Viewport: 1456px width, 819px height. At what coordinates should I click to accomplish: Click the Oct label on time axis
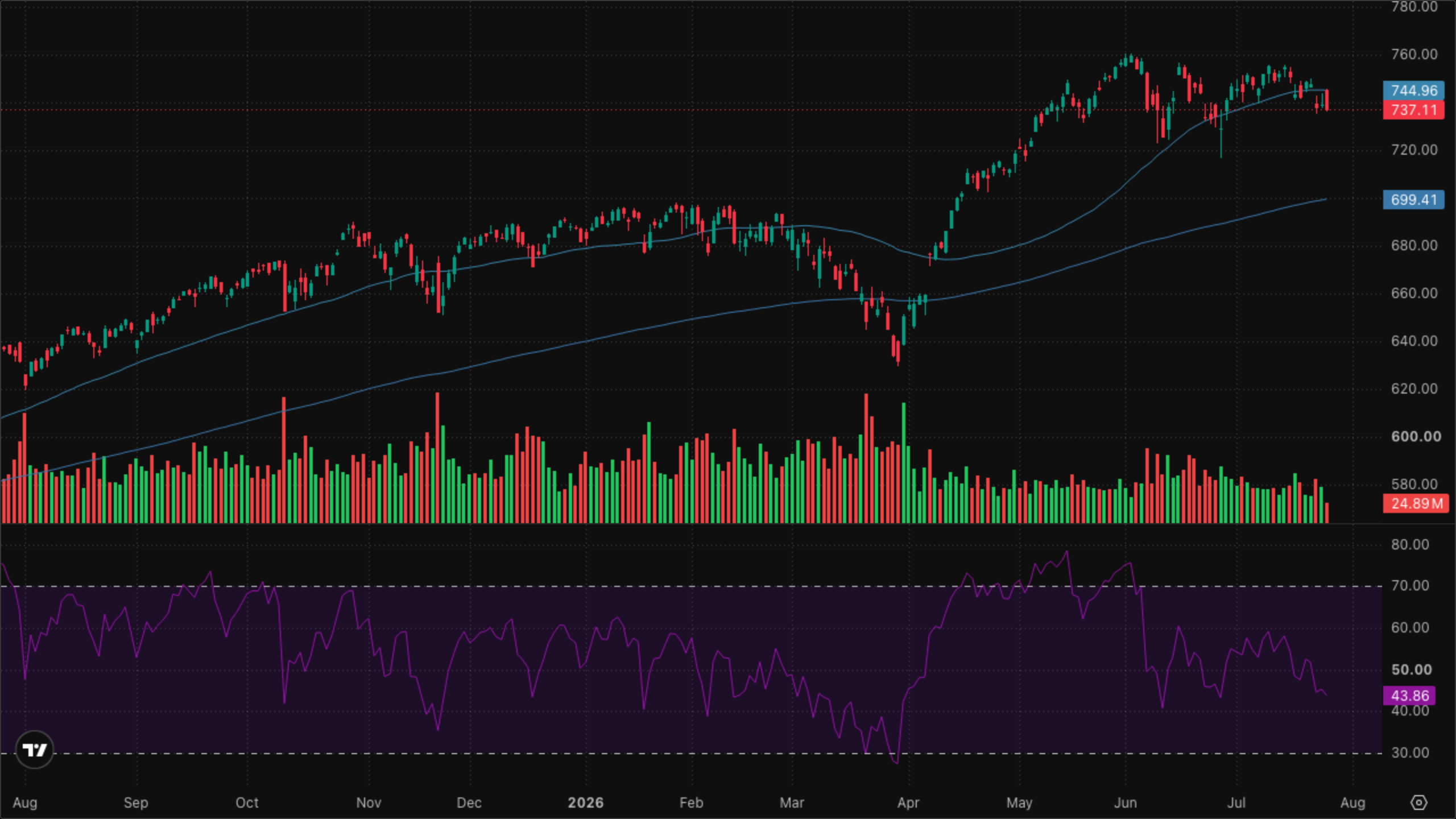click(247, 803)
